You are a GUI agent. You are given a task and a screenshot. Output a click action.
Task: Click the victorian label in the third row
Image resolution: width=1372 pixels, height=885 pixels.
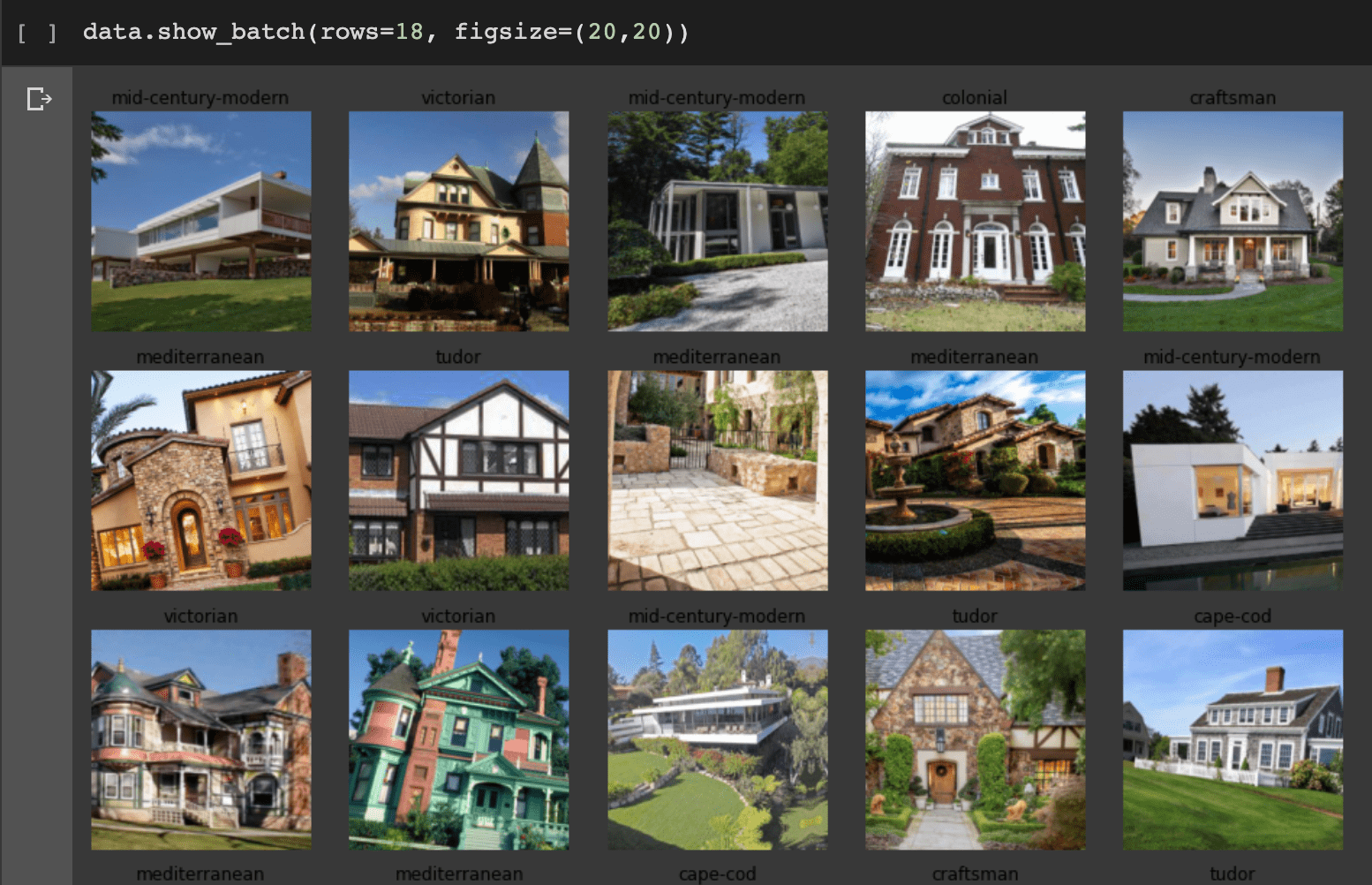point(200,616)
